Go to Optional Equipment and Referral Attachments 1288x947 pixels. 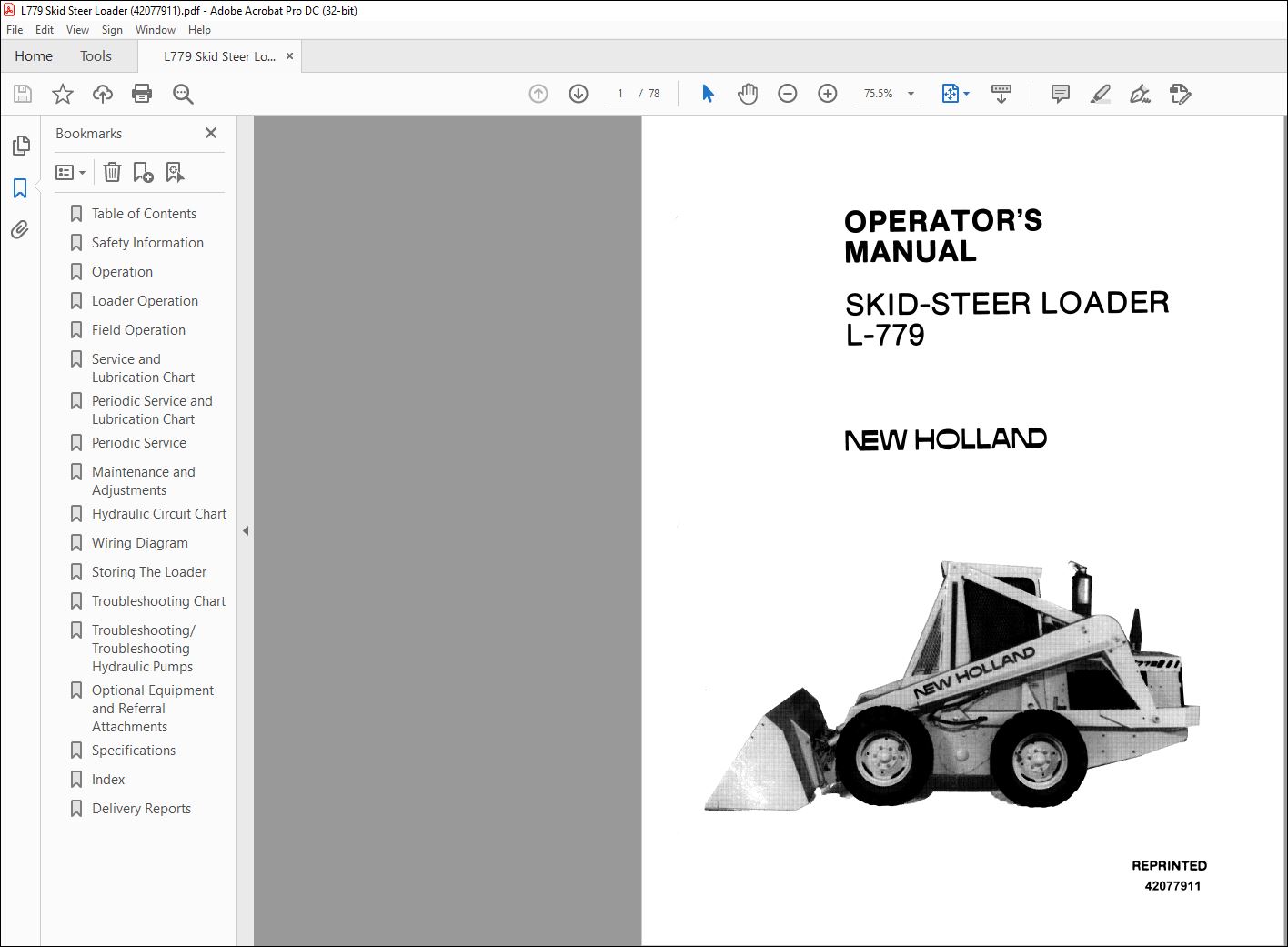152,709
